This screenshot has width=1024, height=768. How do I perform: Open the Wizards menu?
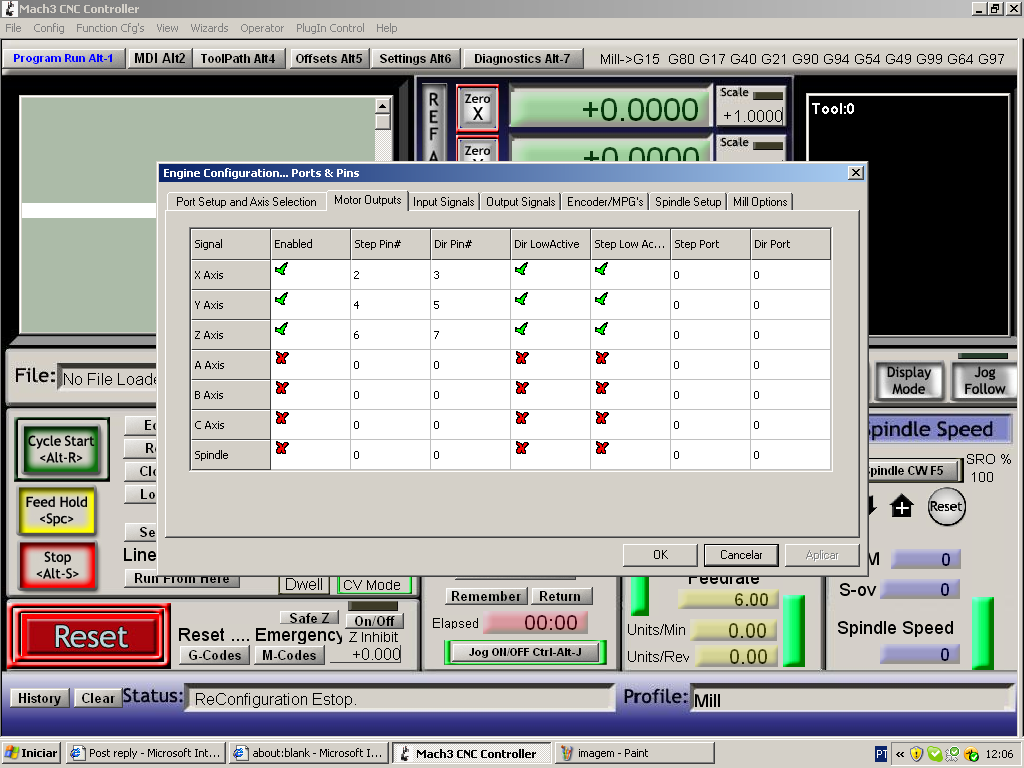[209, 28]
